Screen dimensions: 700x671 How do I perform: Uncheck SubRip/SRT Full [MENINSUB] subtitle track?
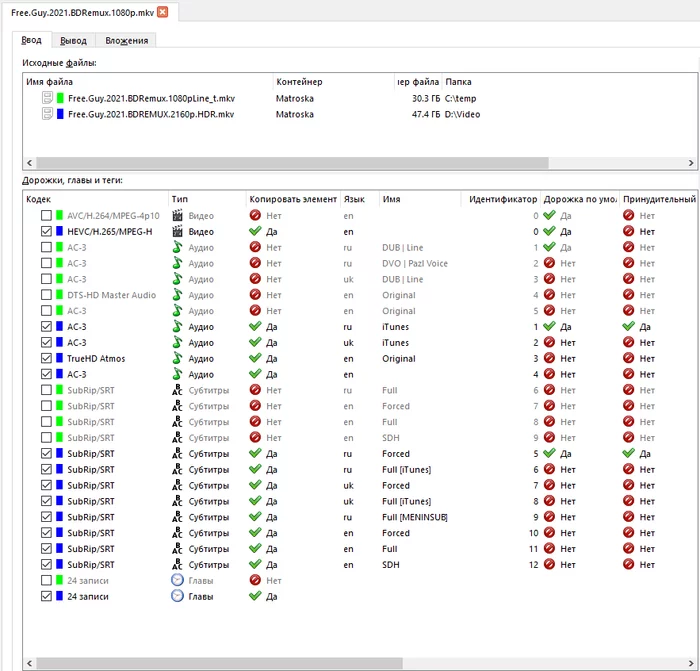[x=46, y=517]
